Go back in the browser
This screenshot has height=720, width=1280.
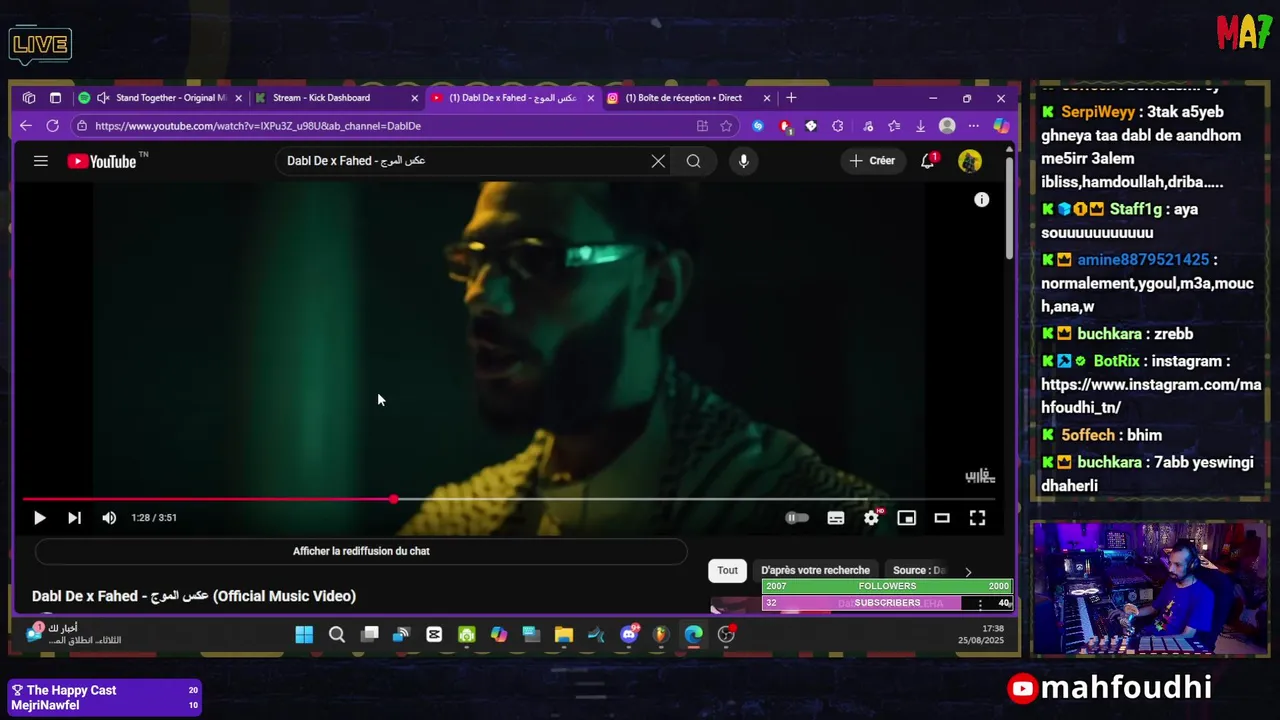click(x=26, y=126)
